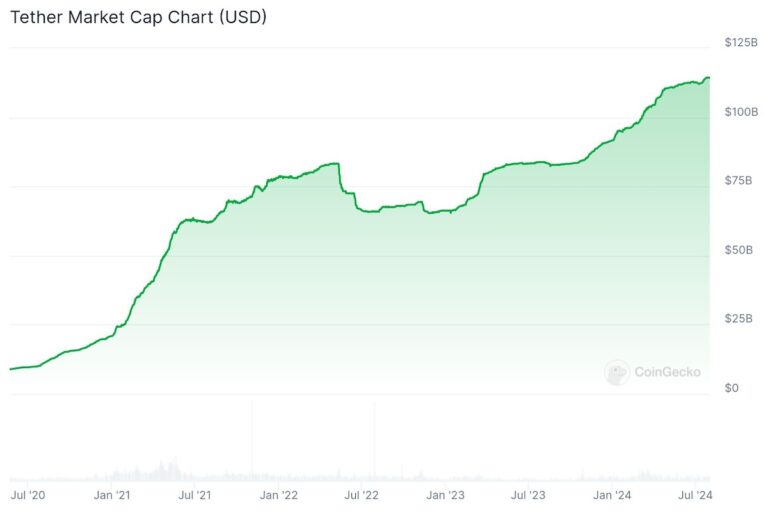768x512 pixels.
Task: Click the Jul '20 time axis marker
Action: [28, 495]
